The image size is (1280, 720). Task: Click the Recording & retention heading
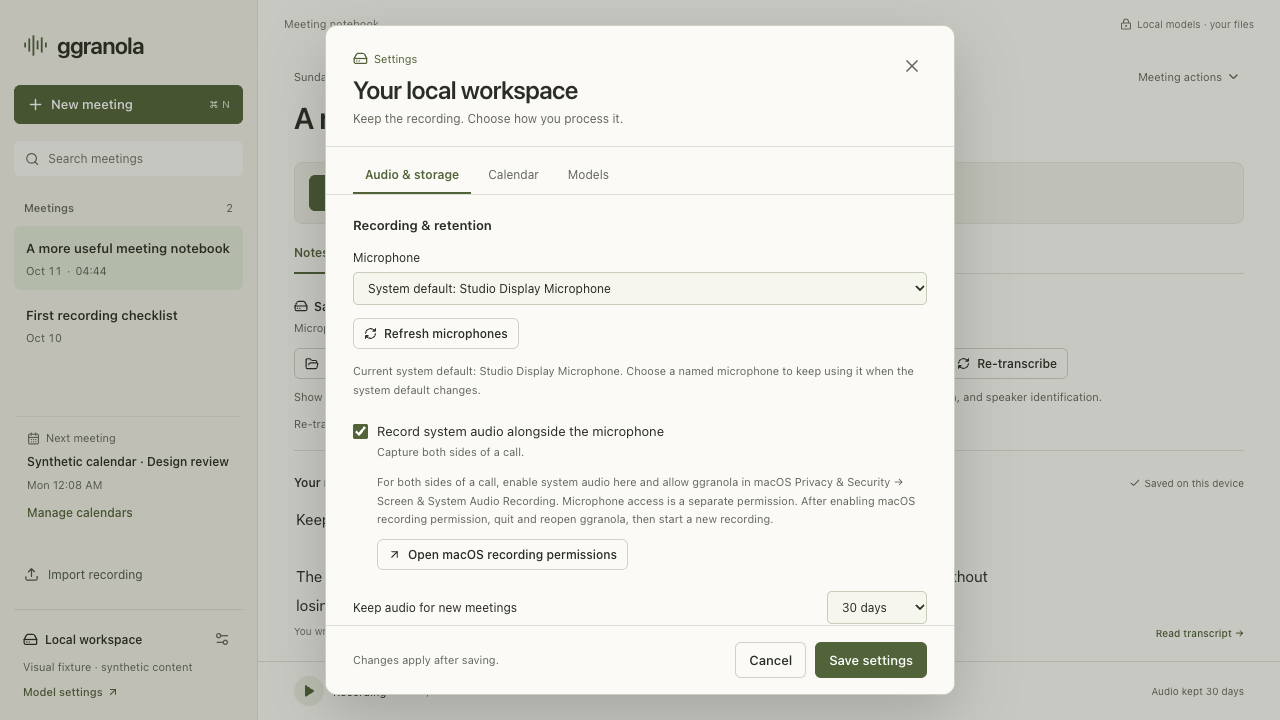point(422,226)
